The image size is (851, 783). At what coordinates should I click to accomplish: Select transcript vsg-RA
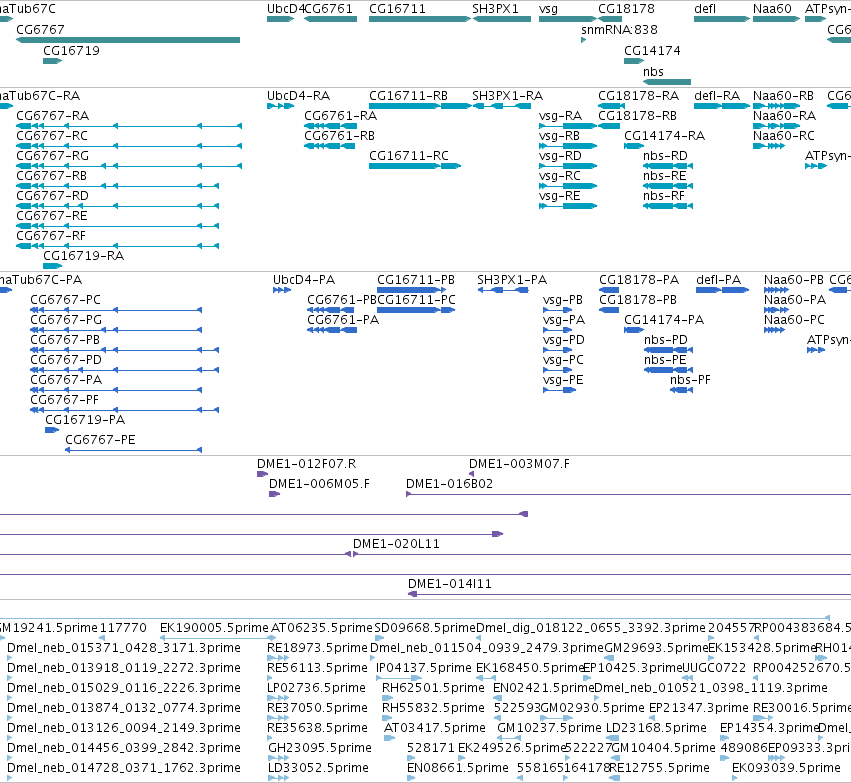coord(568,126)
